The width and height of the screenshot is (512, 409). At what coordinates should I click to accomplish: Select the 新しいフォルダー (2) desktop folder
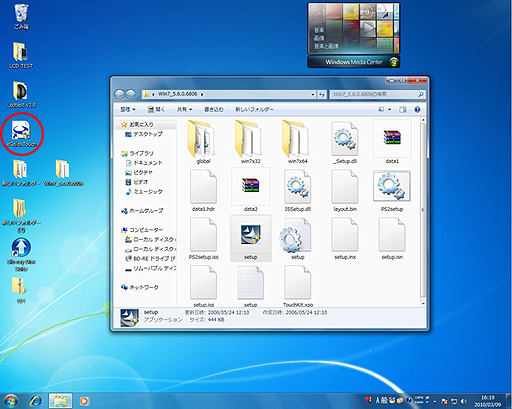pyautogui.click(x=21, y=215)
